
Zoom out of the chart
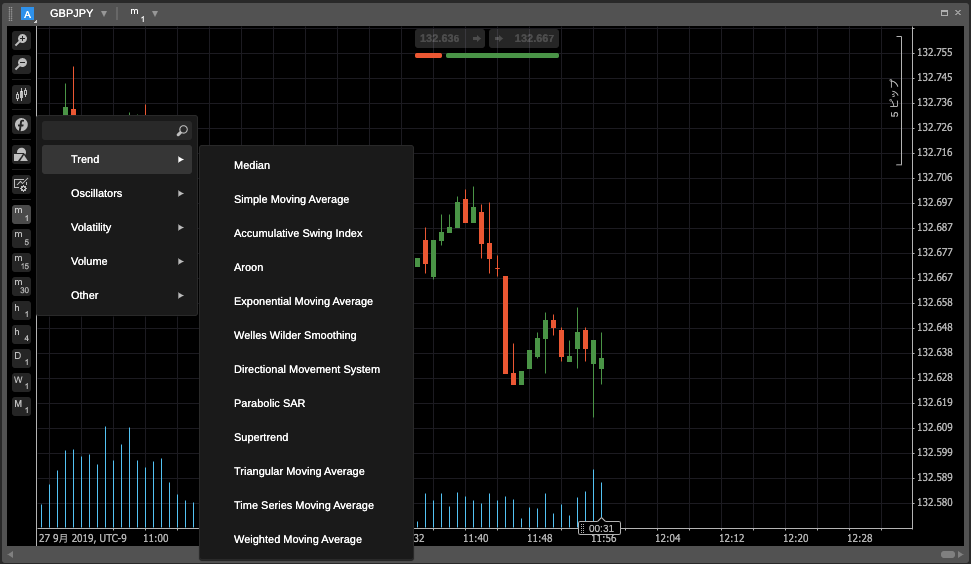tap(21, 64)
